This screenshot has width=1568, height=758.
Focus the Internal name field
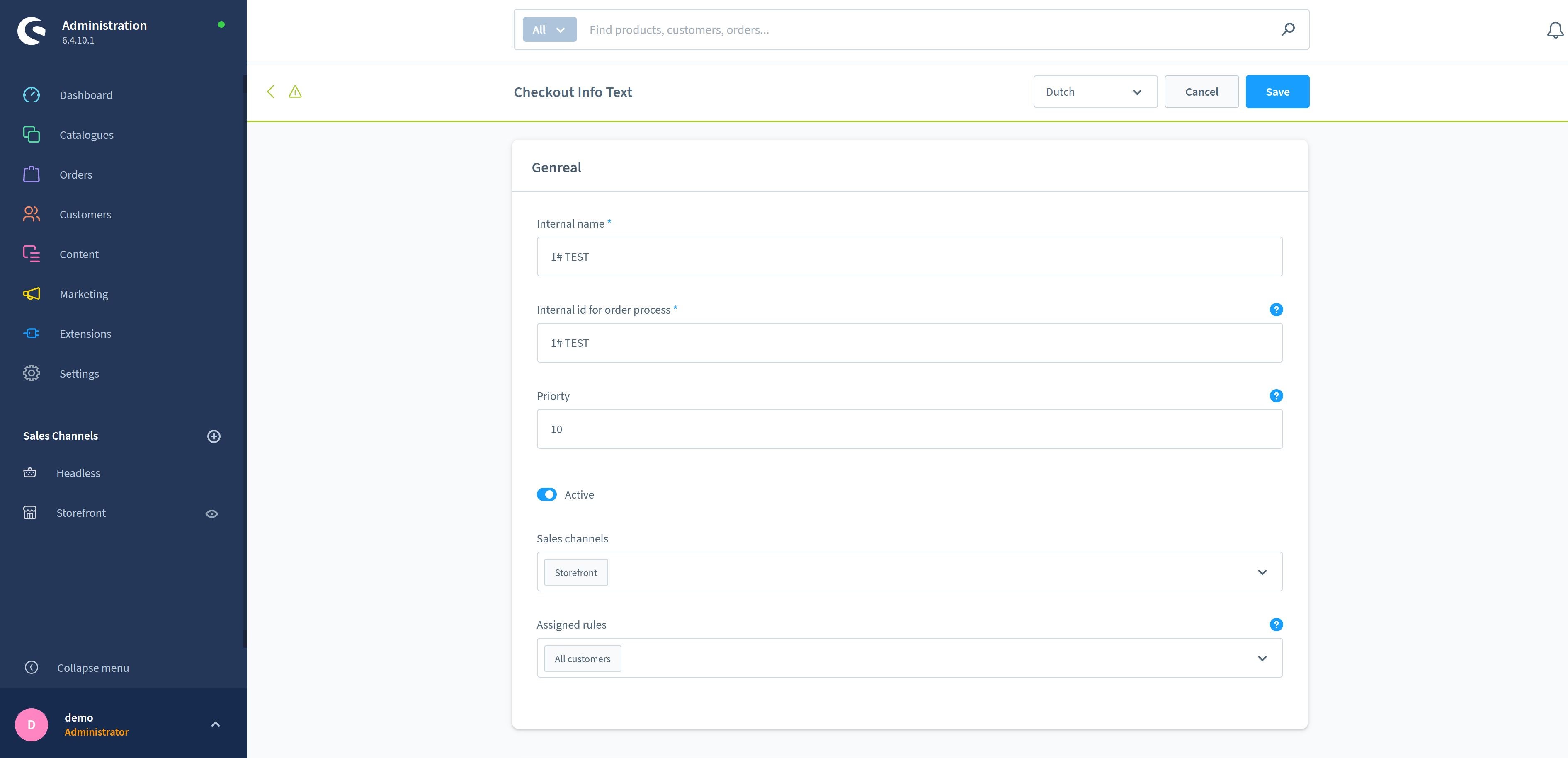click(x=909, y=257)
